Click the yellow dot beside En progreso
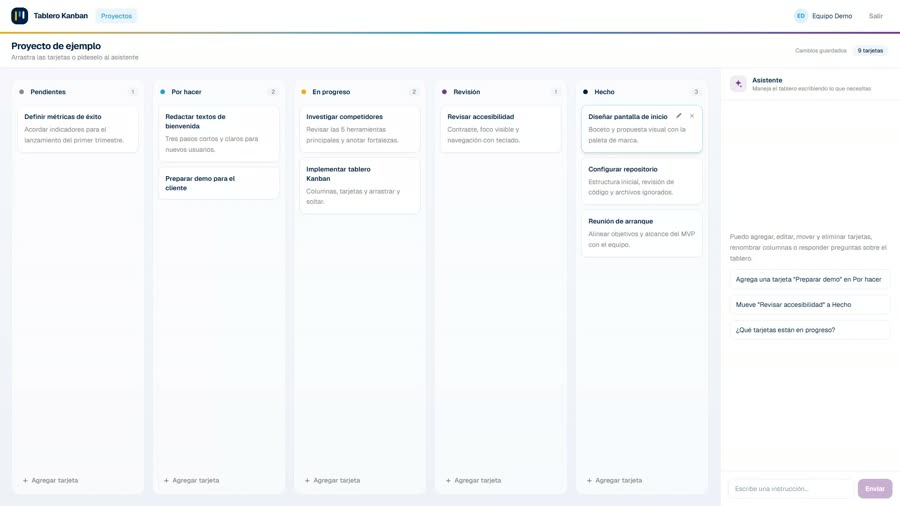 (304, 92)
